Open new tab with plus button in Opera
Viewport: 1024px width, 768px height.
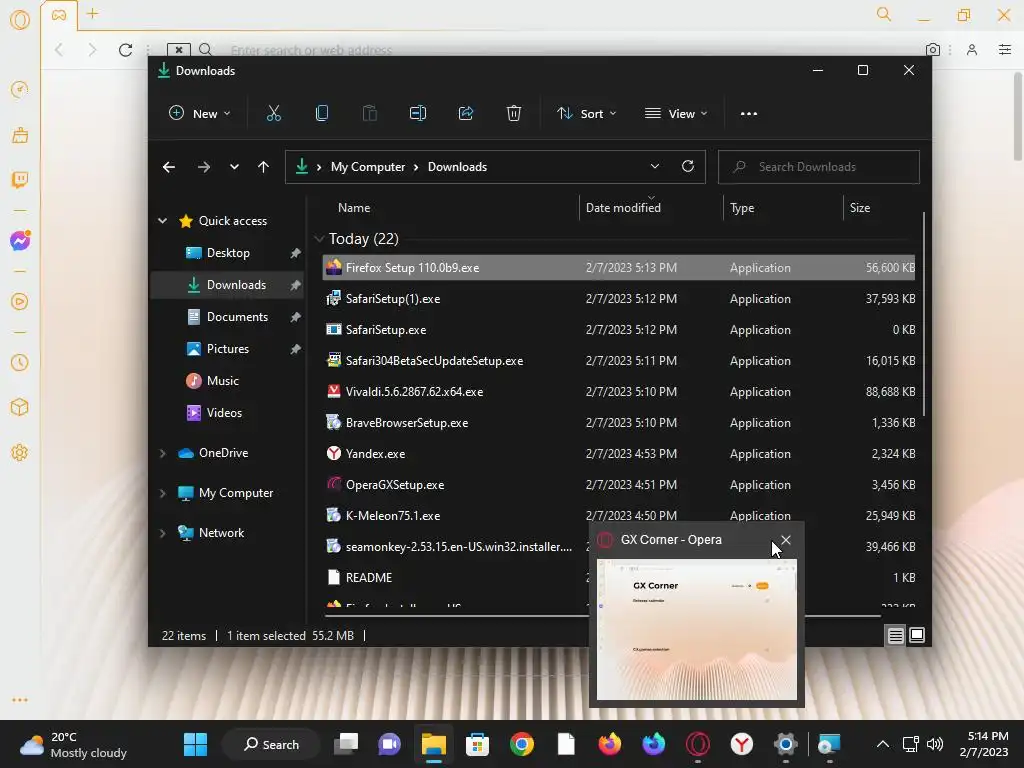pyautogui.click(x=93, y=14)
